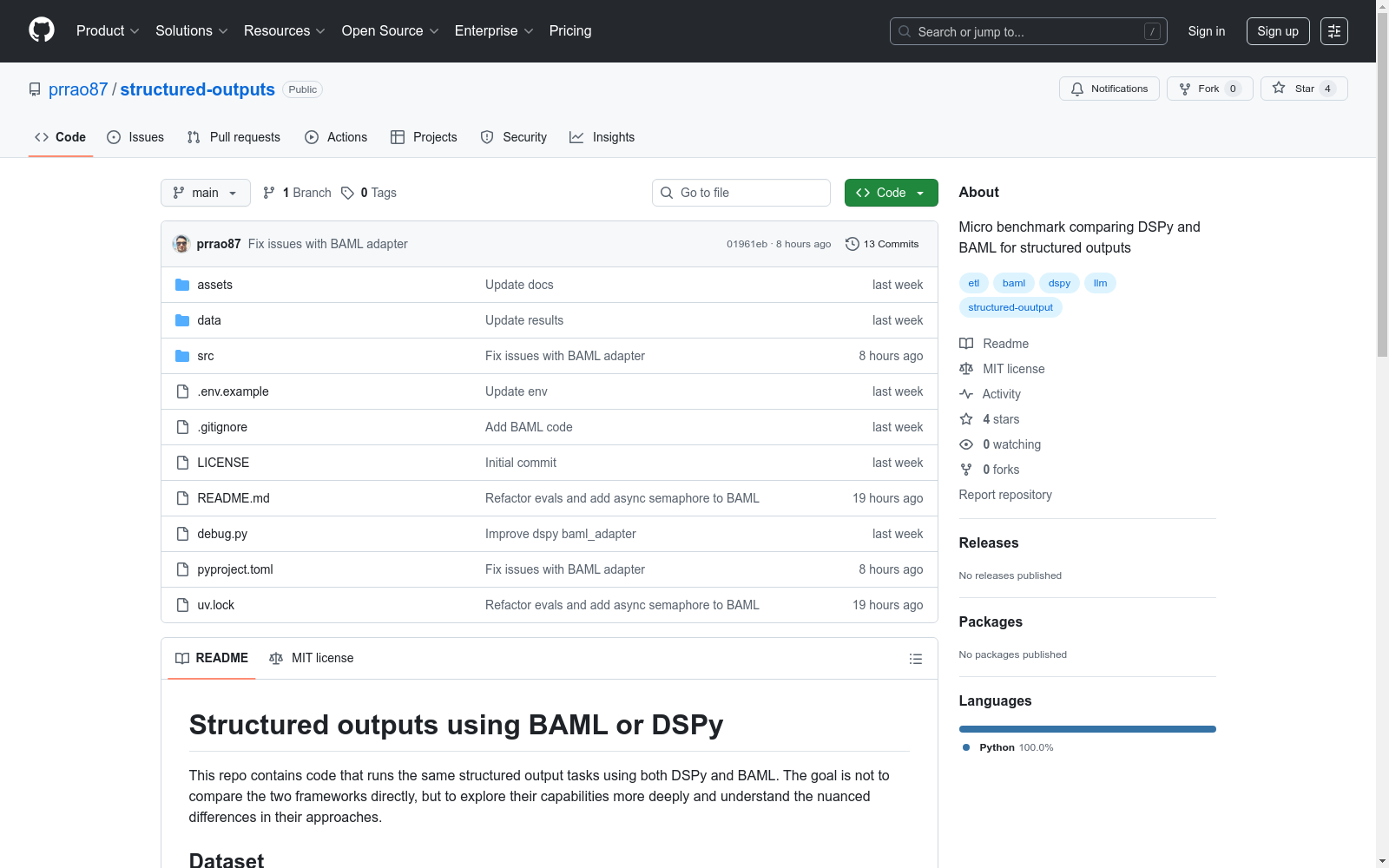Select the MIT license tab above README
Screen dimensions: 1389x868
click(312, 658)
